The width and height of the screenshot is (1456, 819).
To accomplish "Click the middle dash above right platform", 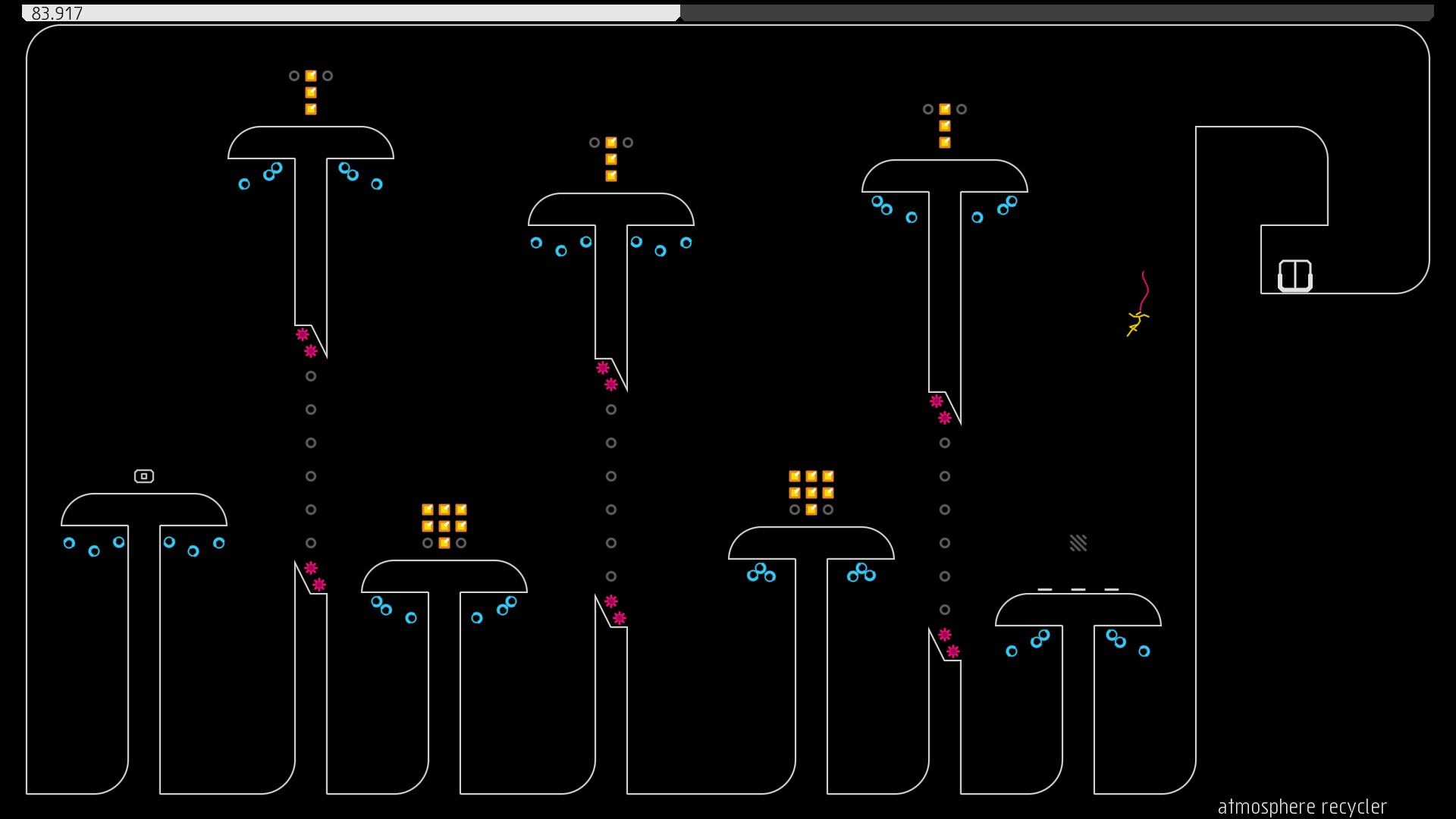I will pyautogui.click(x=1078, y=589).
